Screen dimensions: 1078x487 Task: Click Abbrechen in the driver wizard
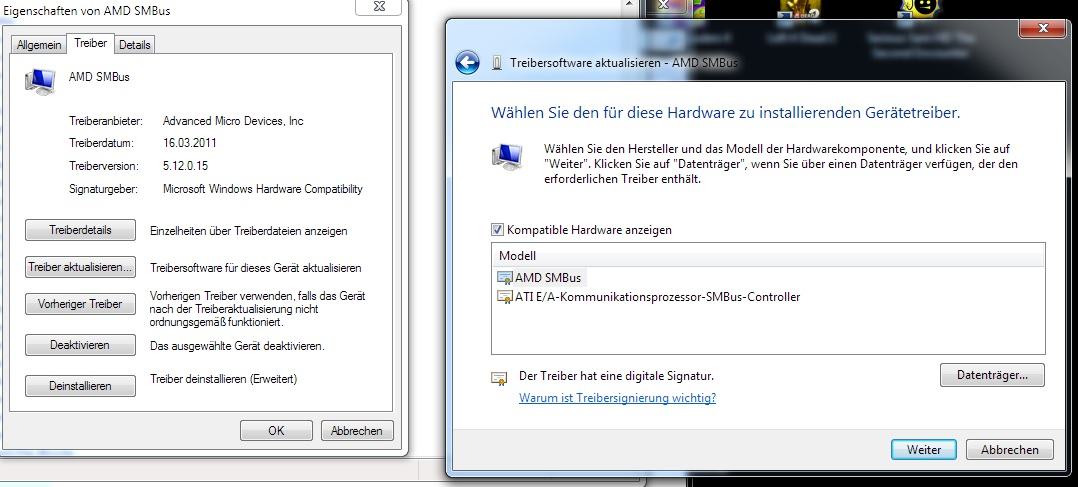(1009, 449)
